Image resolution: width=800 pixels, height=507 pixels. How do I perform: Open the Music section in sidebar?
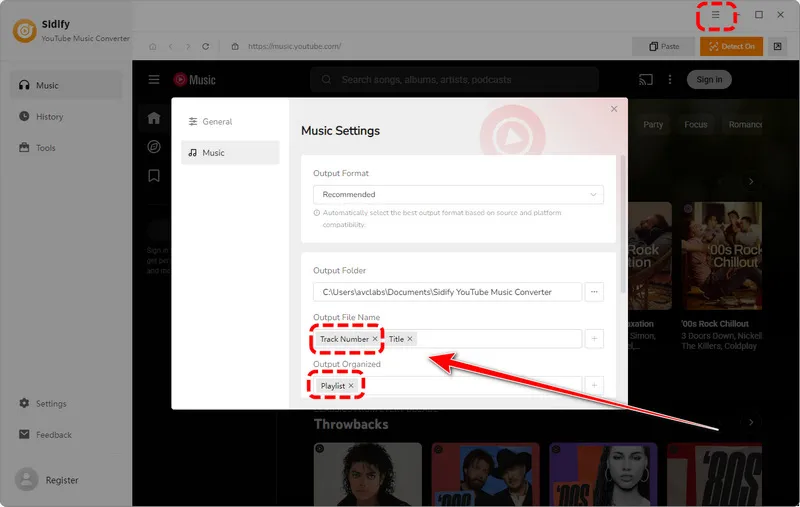point(66,85)
